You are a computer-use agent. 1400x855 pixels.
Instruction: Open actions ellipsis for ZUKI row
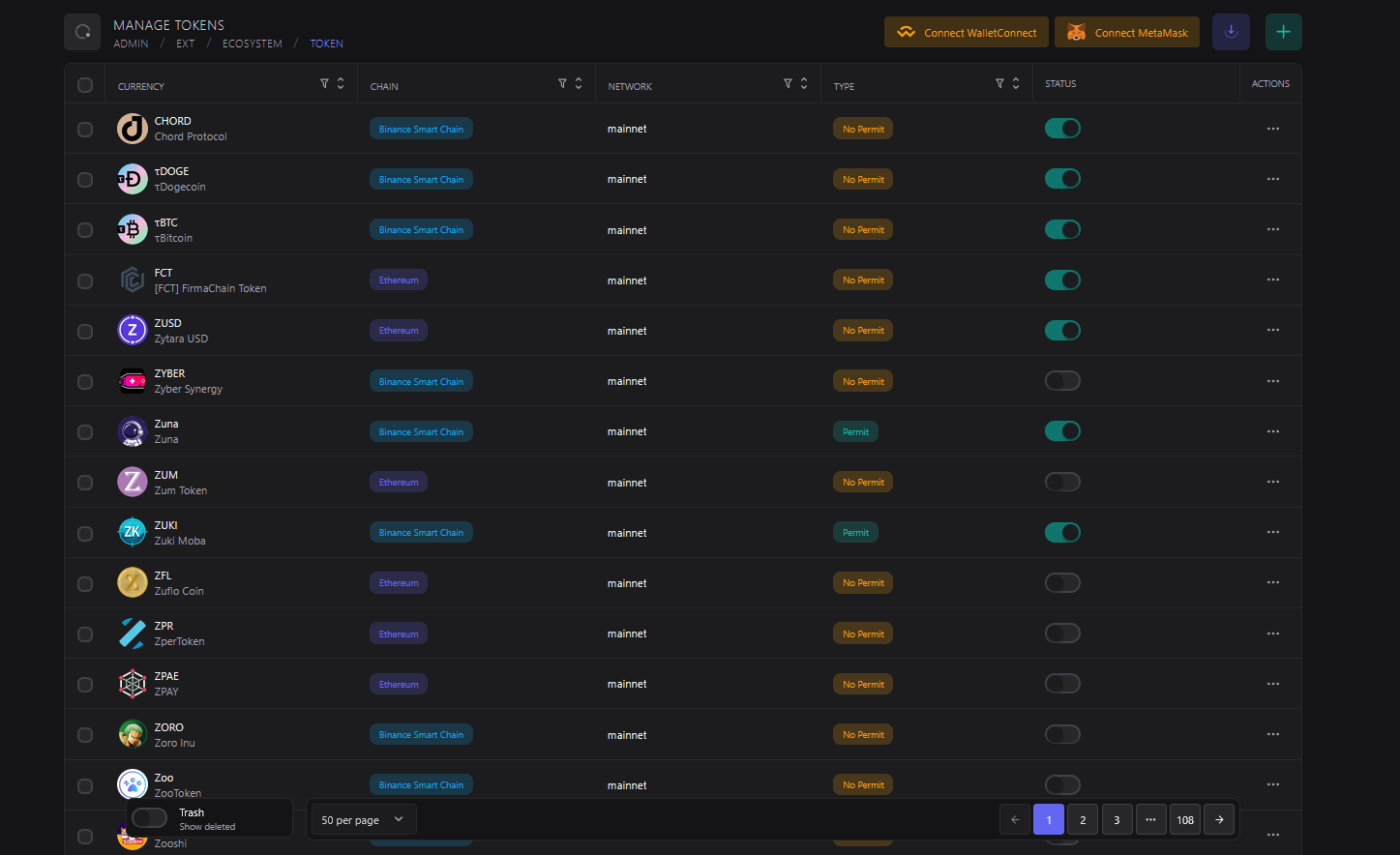pyautogui.click(x=1272, y=532)
